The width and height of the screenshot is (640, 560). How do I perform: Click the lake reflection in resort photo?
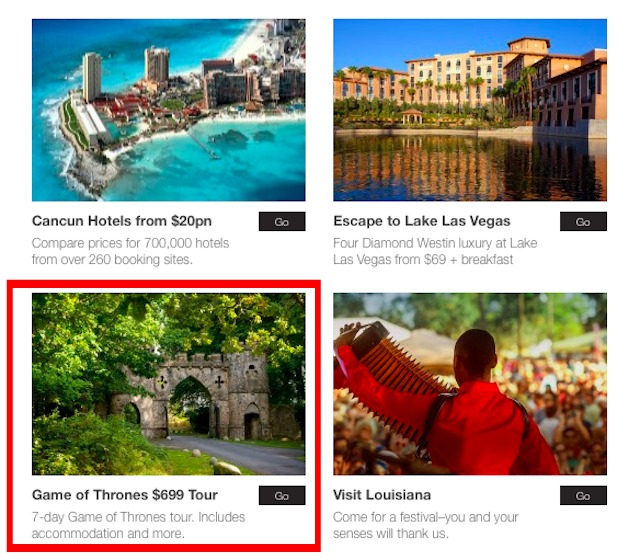[470, 168]
